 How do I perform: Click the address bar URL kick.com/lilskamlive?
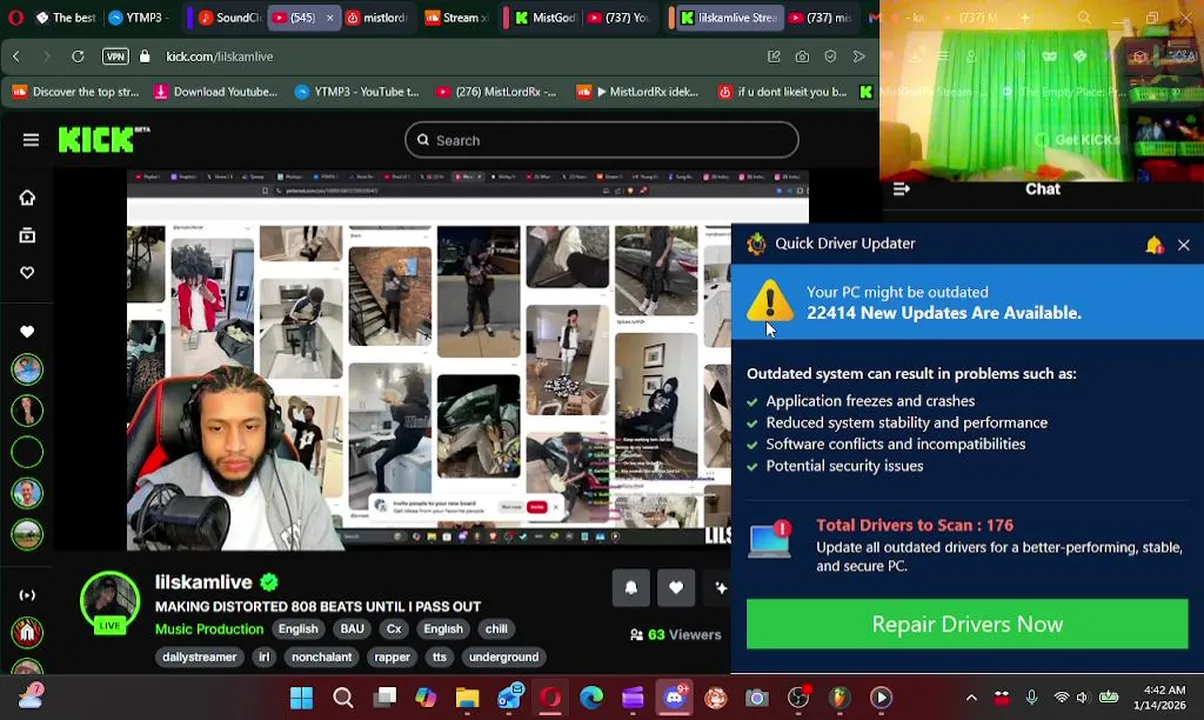(219, 57)
